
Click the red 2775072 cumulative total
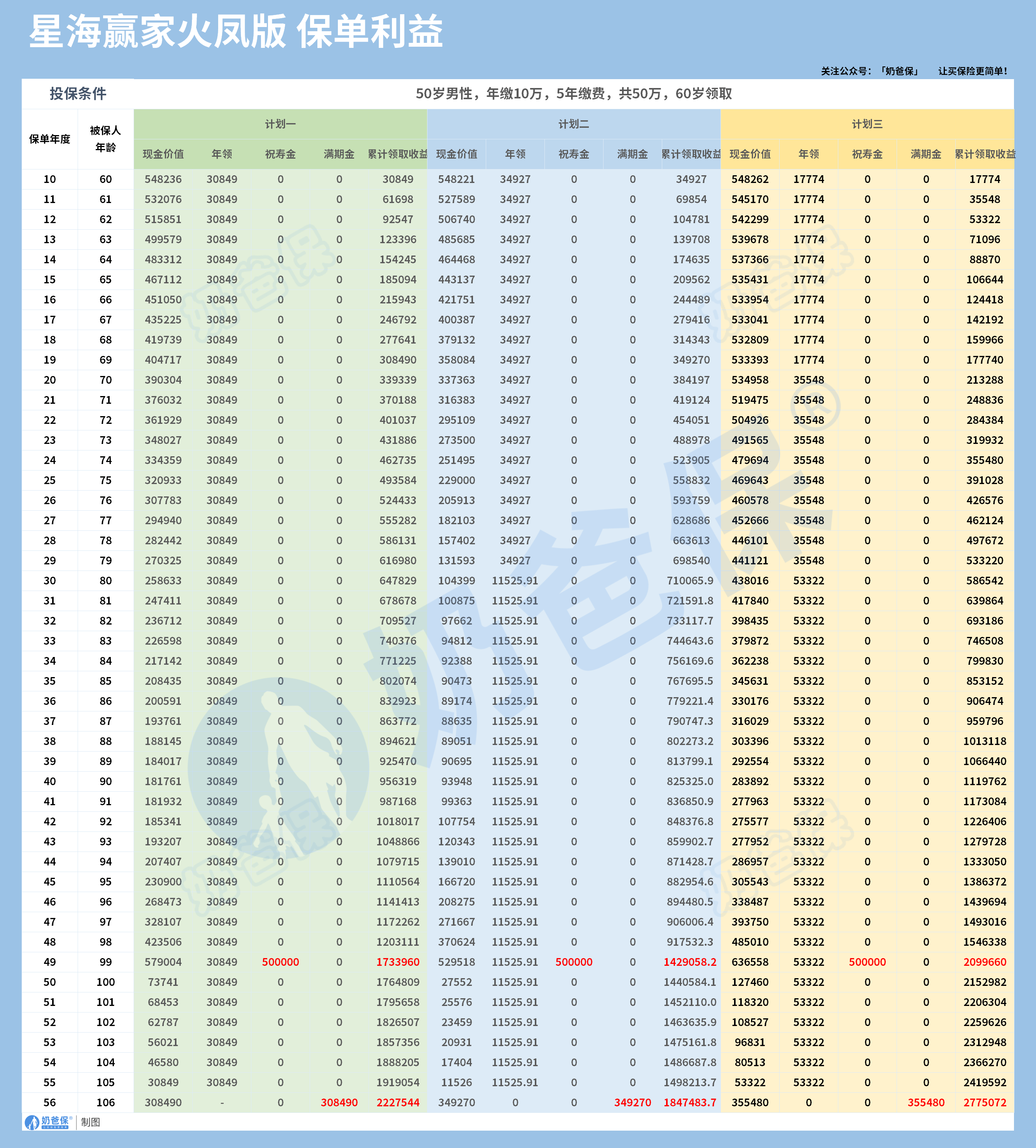click(x=985, y=1102)
